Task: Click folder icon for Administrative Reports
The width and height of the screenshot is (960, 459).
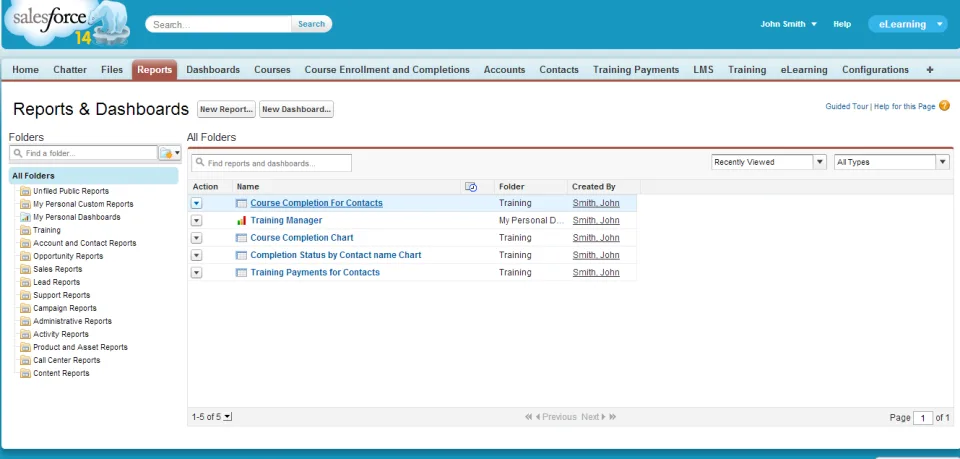Action: (25, 321)
